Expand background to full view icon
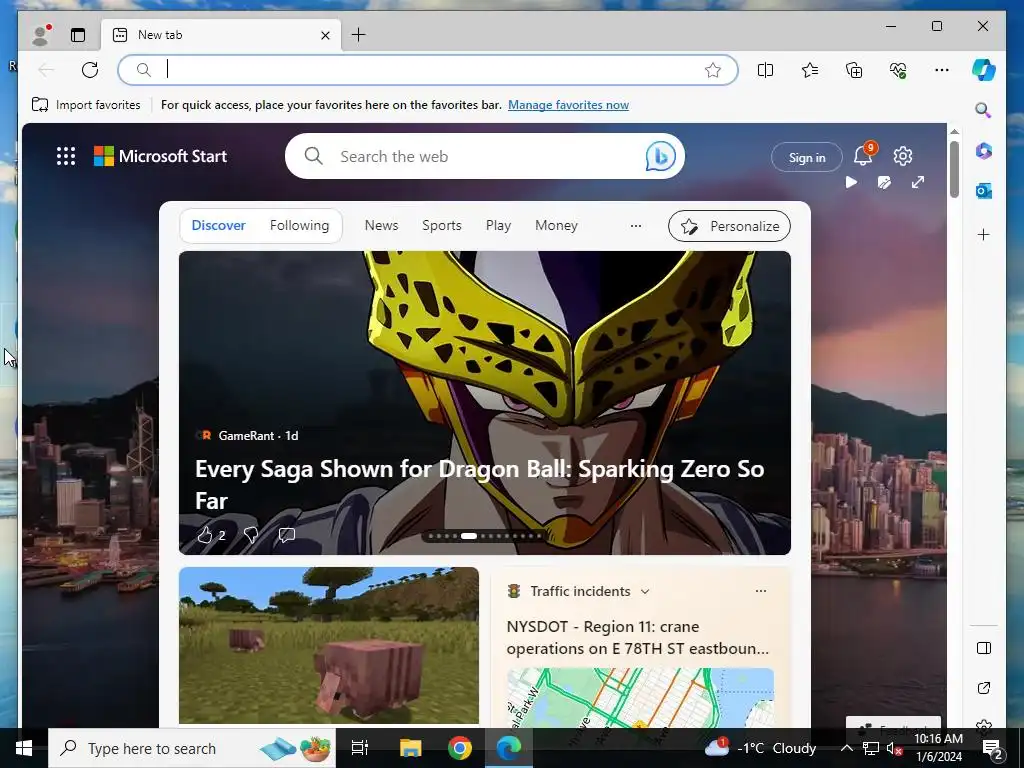The height and width of the screenshot is (768, 1024). [918, 182]
